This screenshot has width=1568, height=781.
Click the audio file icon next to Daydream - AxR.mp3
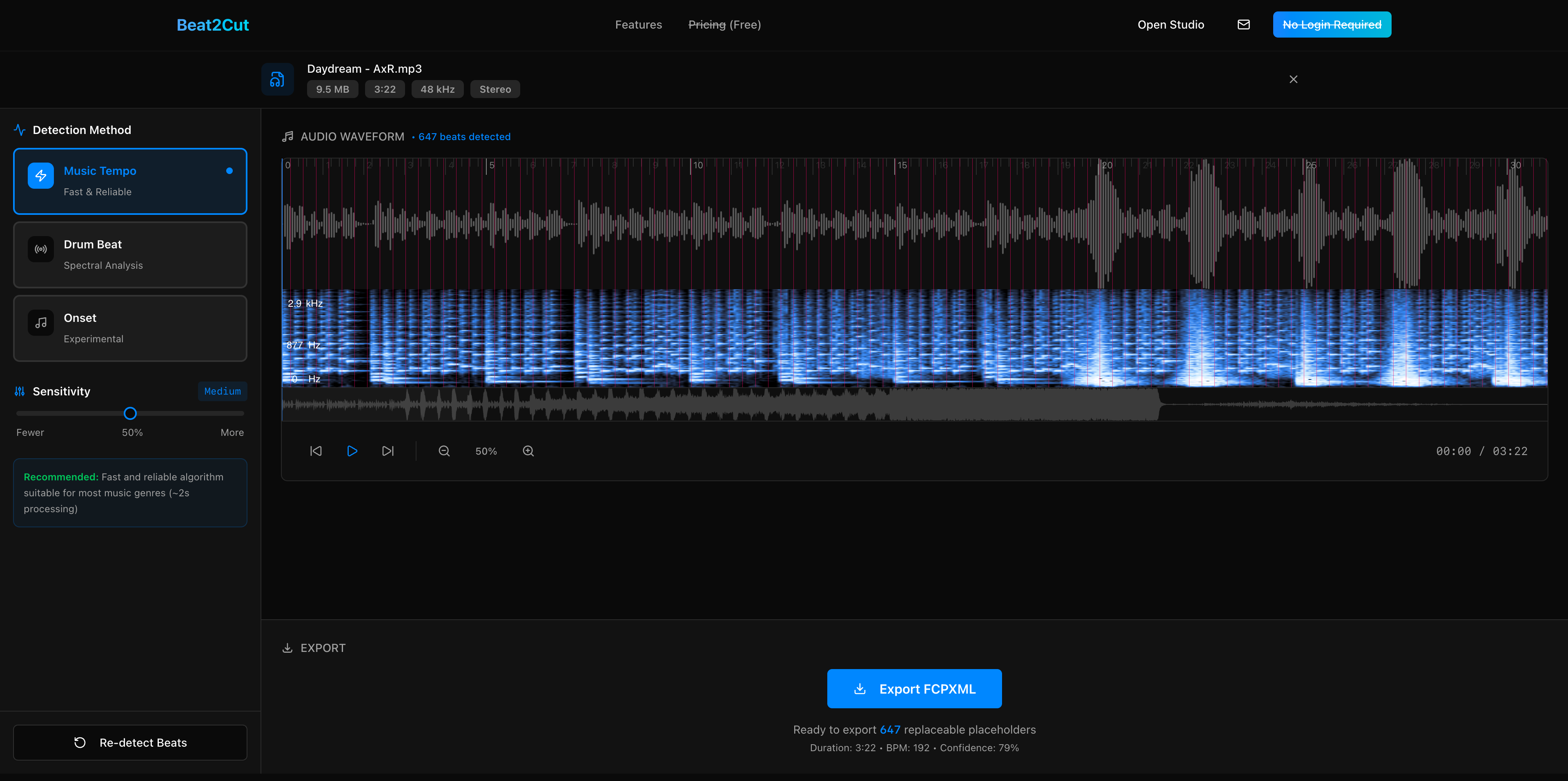point(278,79)
